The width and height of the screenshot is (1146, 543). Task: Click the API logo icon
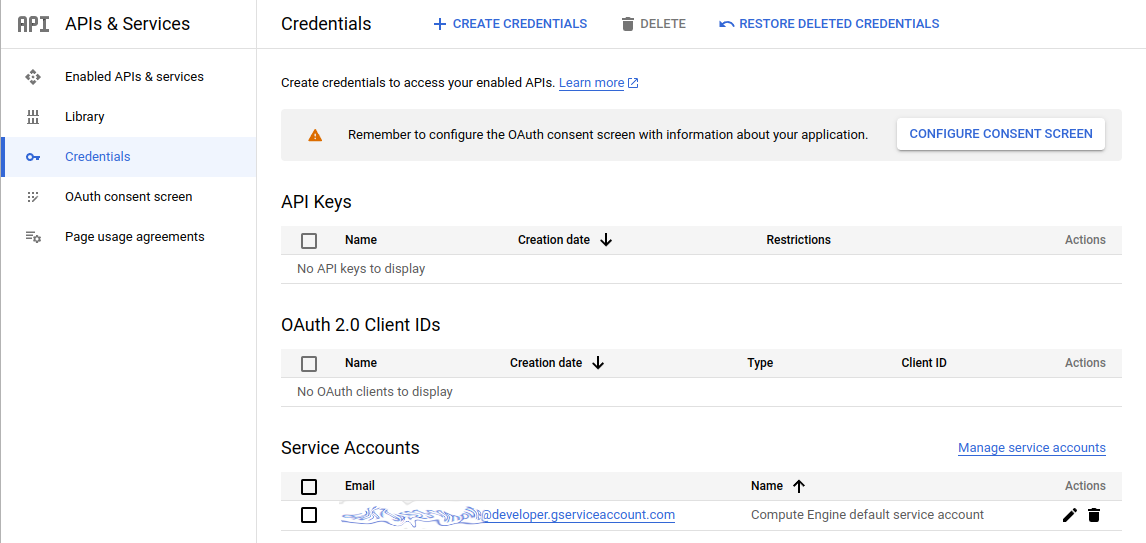coord(33,24)
